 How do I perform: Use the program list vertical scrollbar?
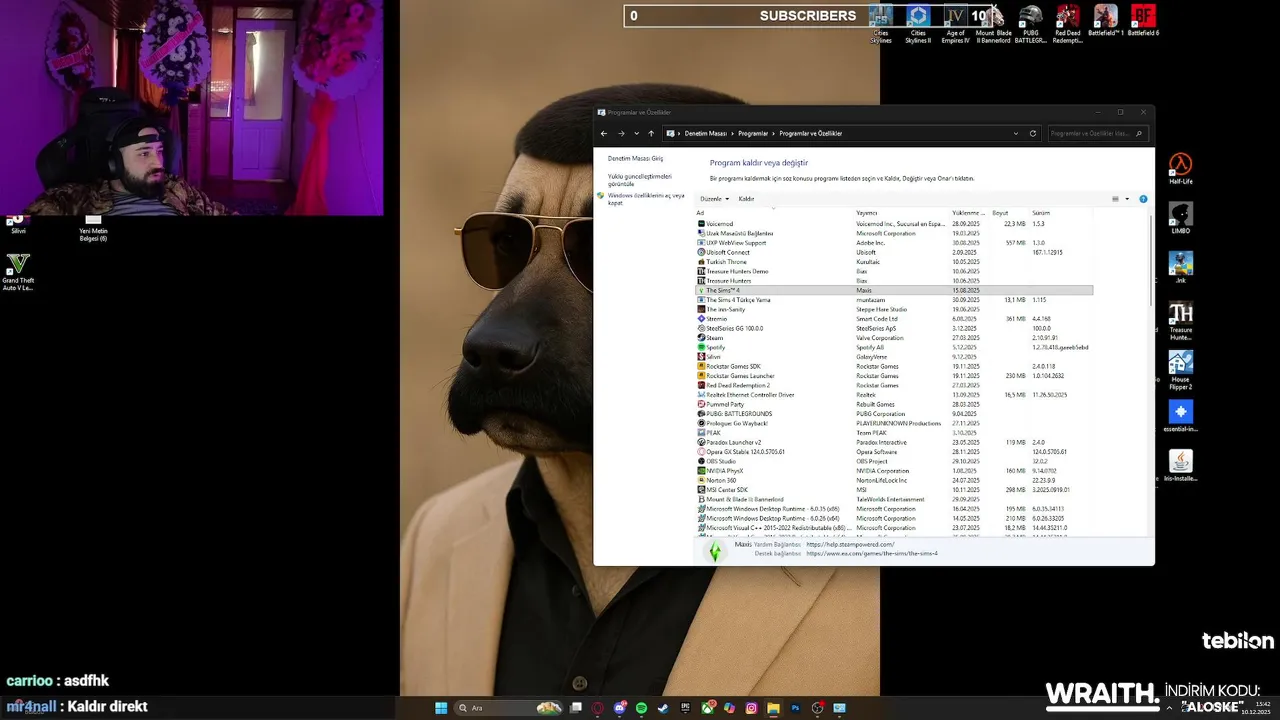click(x=1150, y=260)
